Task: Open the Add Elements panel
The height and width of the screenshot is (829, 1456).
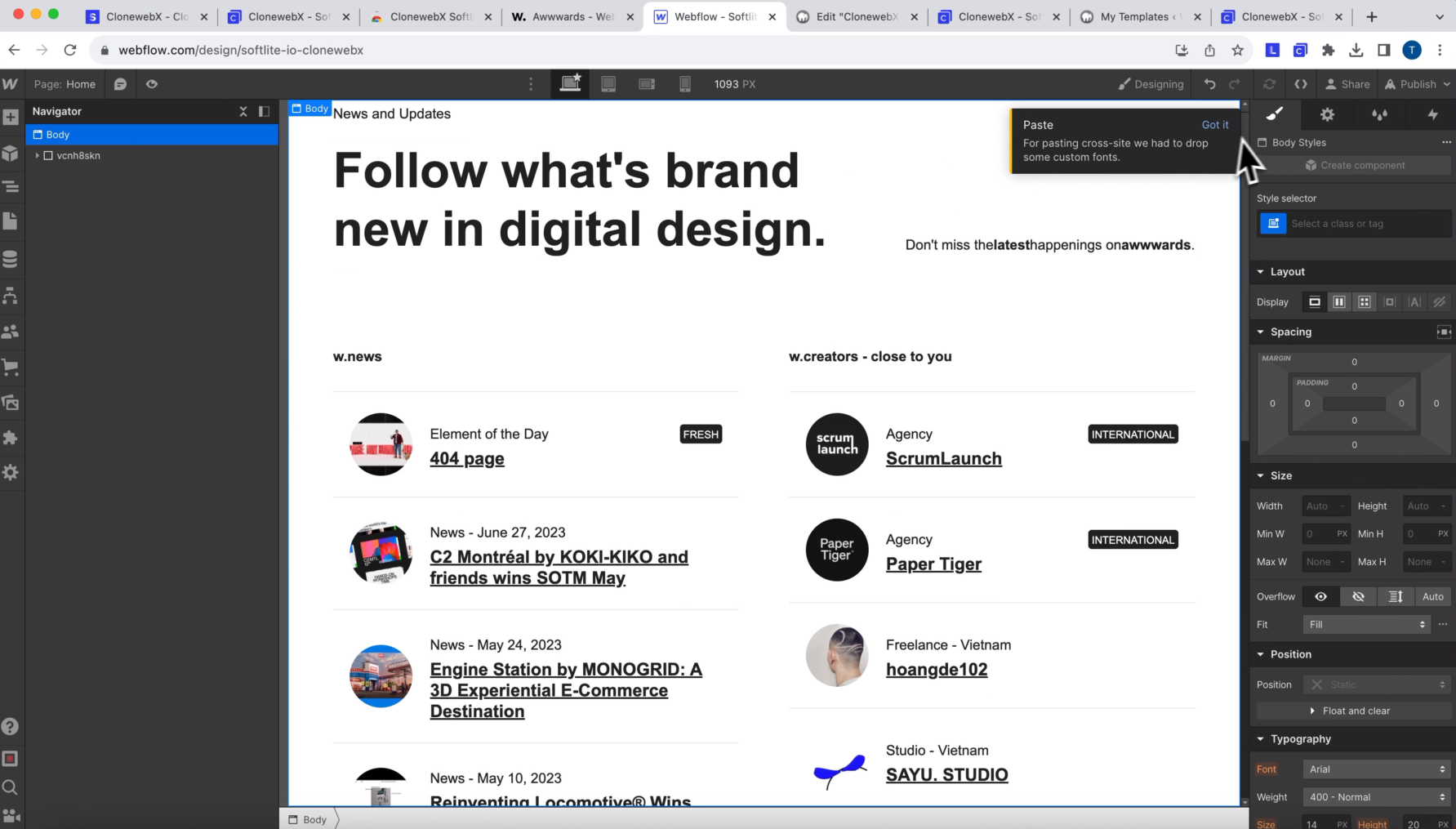Action: coord(11,118)
